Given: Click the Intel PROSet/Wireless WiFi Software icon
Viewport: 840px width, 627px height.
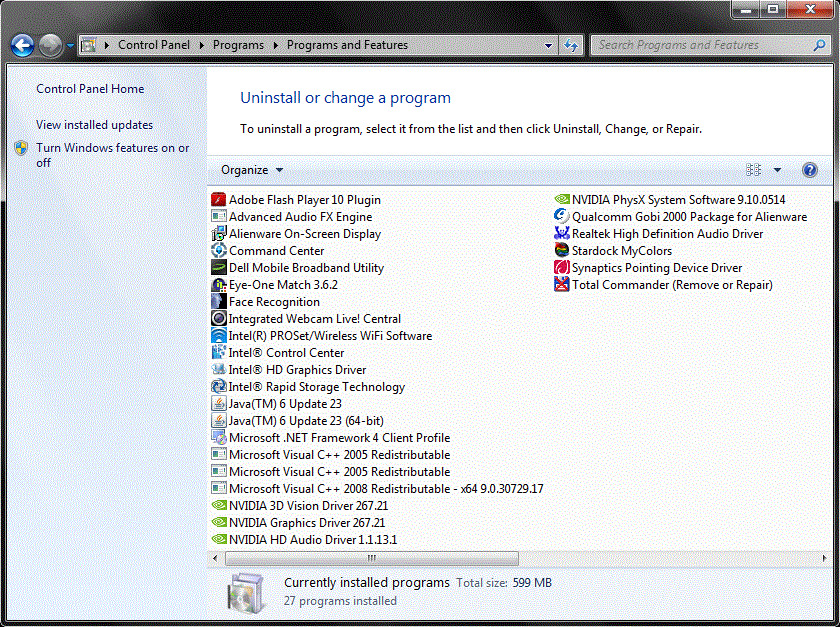Looking at the screenshot, I should 219,335.
